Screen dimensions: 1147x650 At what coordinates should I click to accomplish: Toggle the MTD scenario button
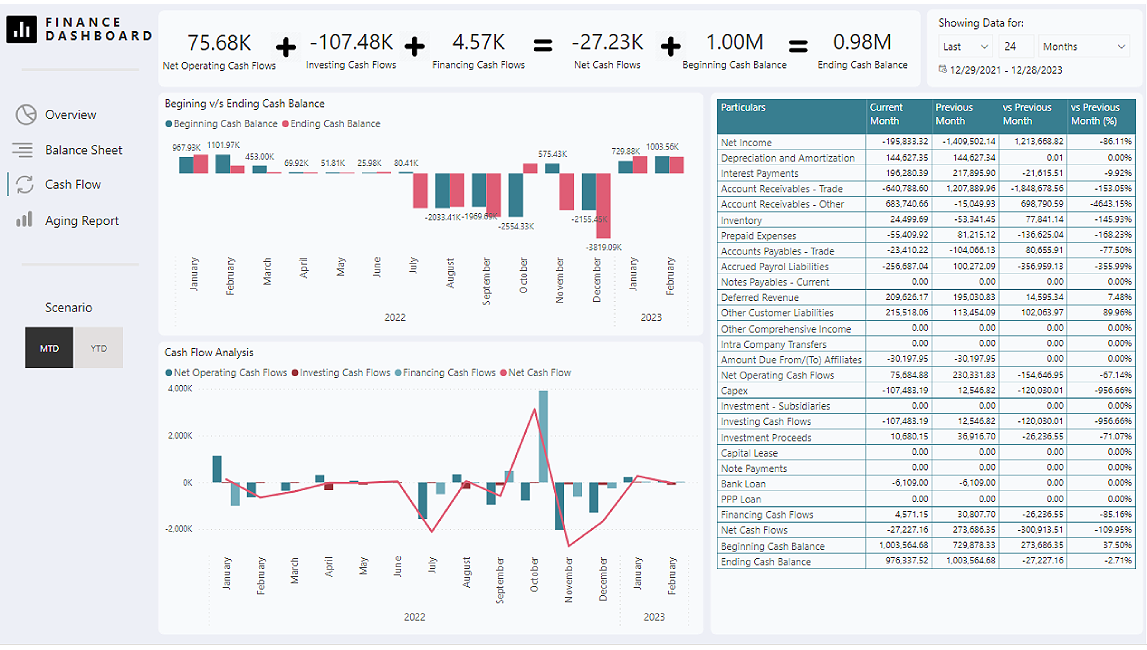49,348
